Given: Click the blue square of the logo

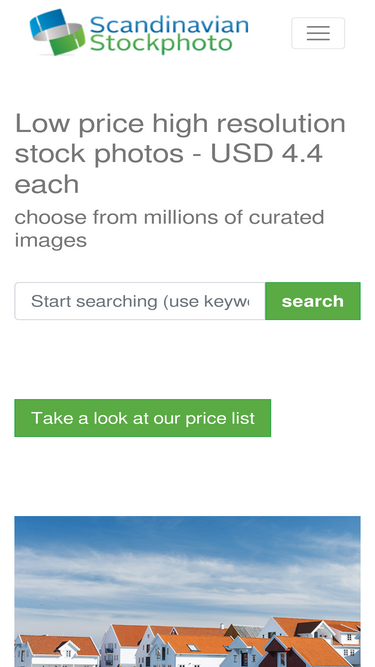Looking at the screenshot, I should [x=48, y=23].
